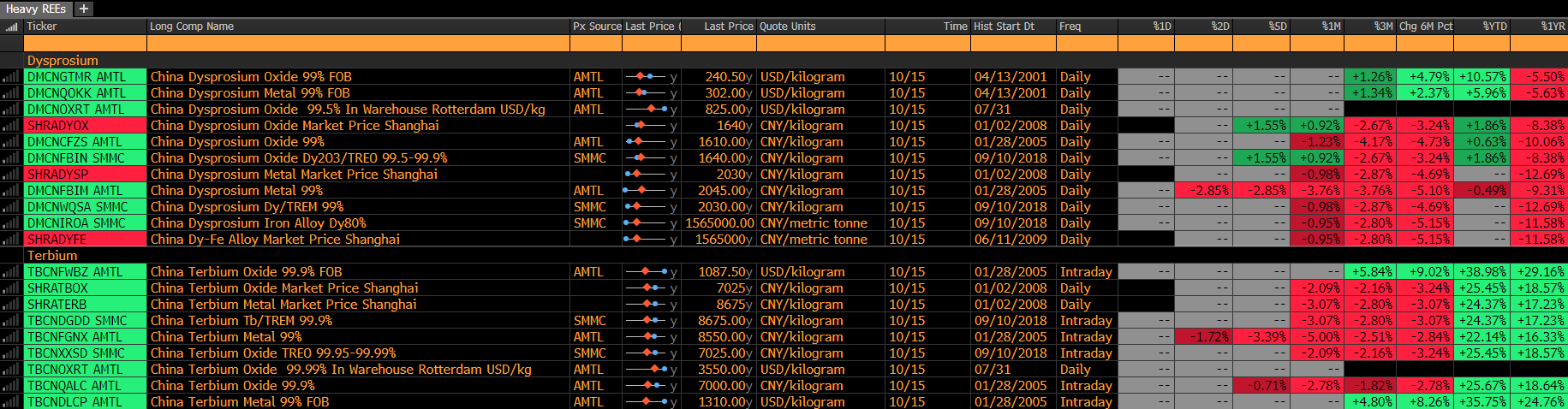Viewport: 1568px width, 409px height.
Task: Click price range sparkline in TBCNFWBZ AMTL row
Action: tap(646, 272)
